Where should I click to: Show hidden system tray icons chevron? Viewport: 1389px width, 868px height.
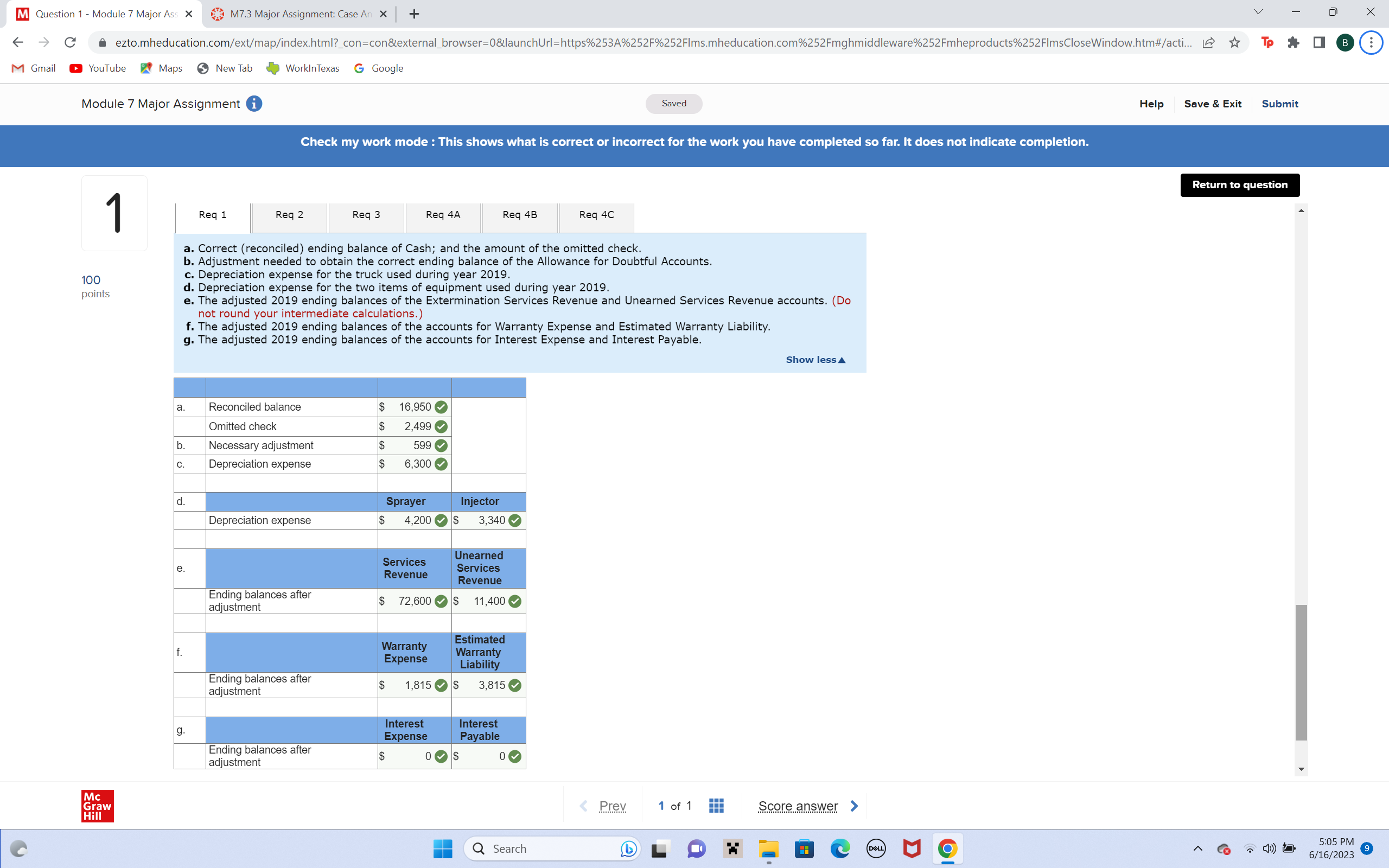[1198, 848]
